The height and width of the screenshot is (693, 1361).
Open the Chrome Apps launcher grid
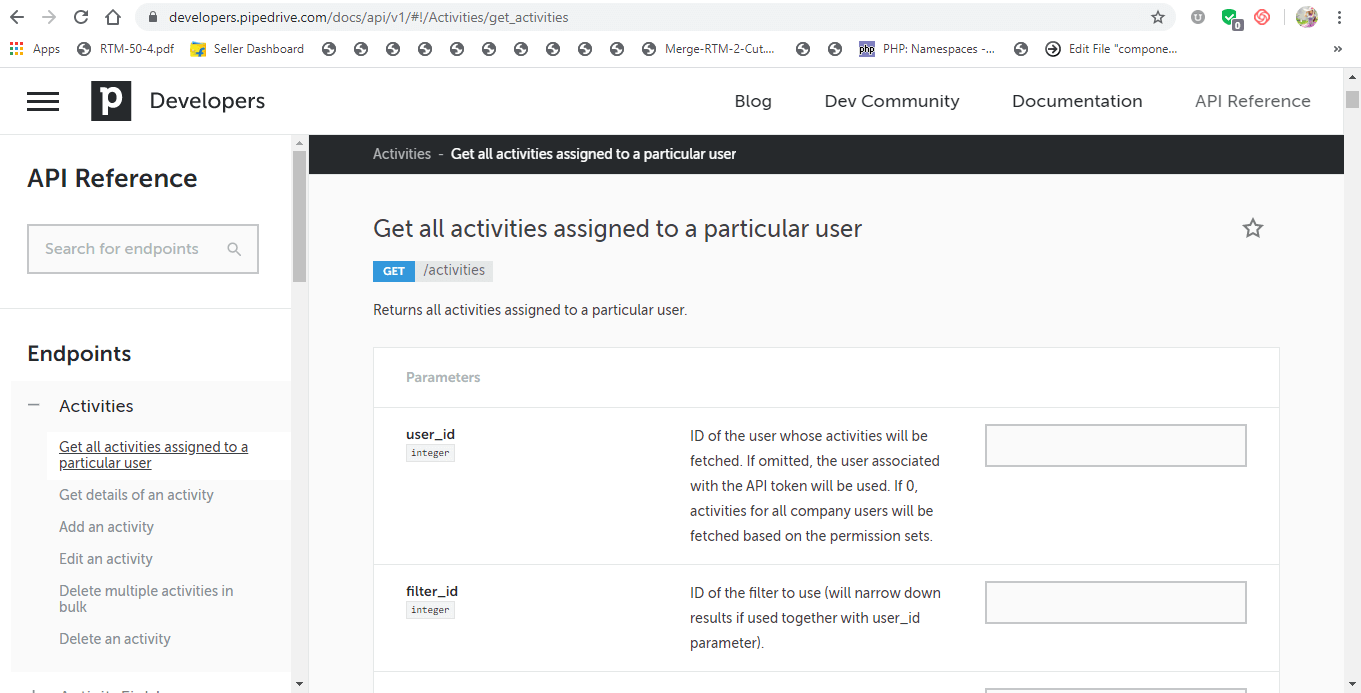click(15, 48)
